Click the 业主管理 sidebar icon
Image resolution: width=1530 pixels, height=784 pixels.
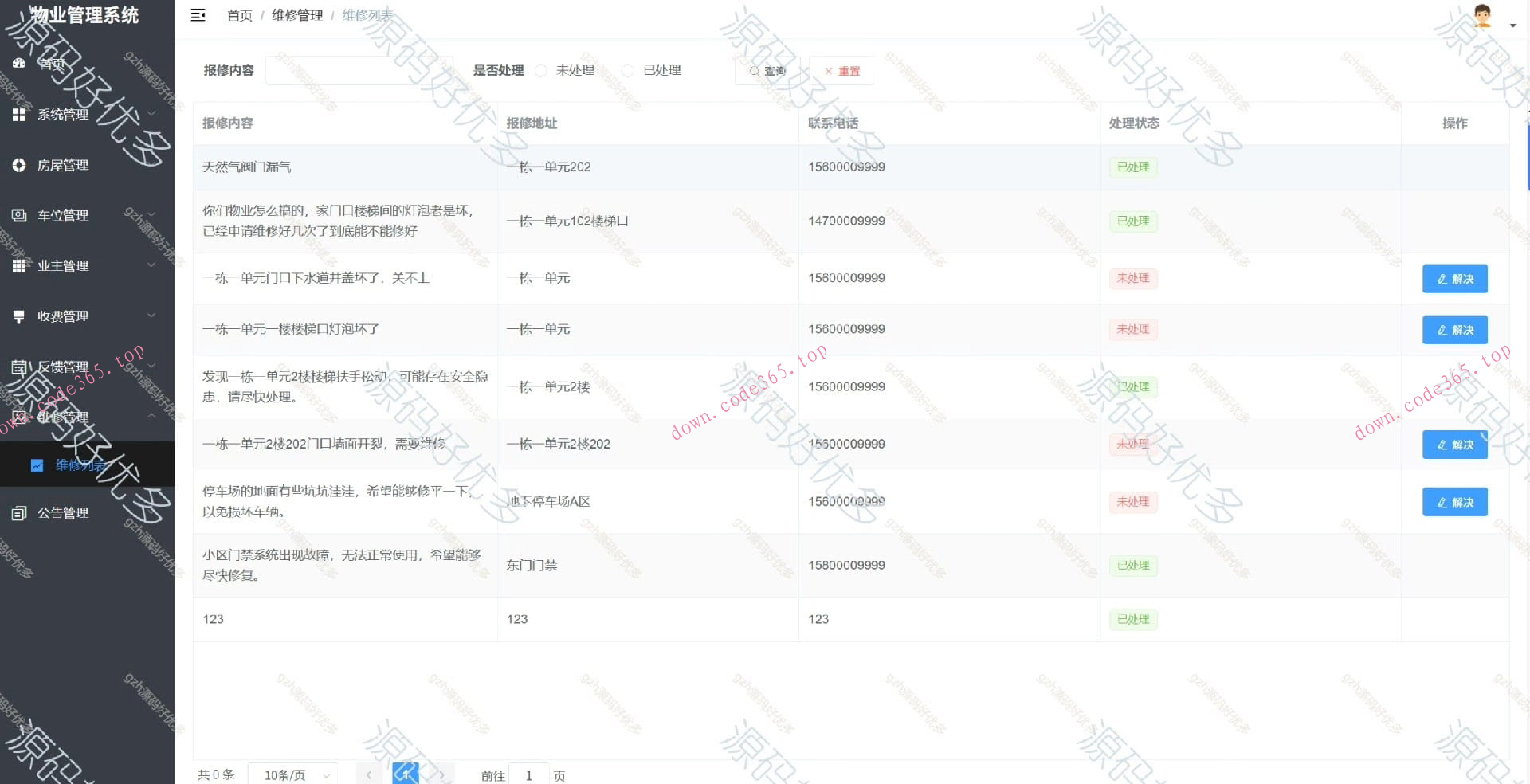tap(20, 265)
